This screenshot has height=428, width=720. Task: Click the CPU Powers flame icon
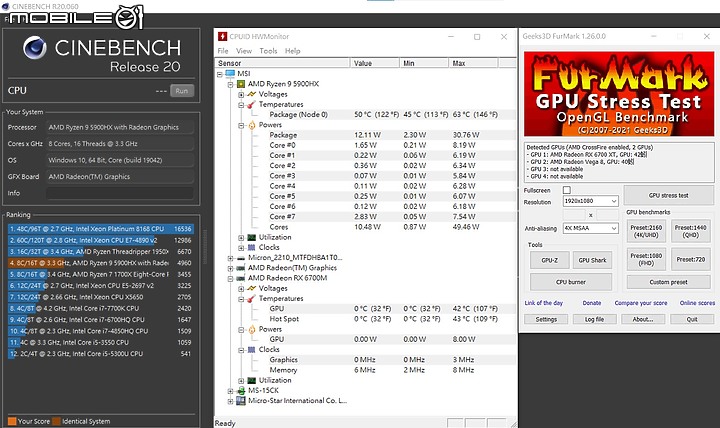pos(252,125)
